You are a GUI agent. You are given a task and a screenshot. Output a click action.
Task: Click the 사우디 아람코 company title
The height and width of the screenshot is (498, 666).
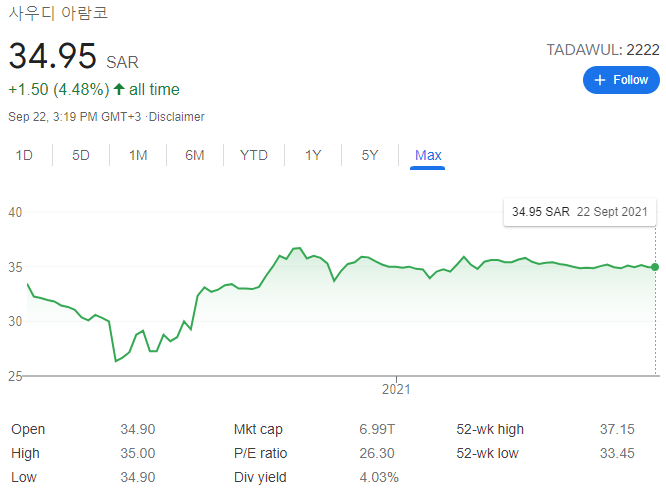click(58, 13)
